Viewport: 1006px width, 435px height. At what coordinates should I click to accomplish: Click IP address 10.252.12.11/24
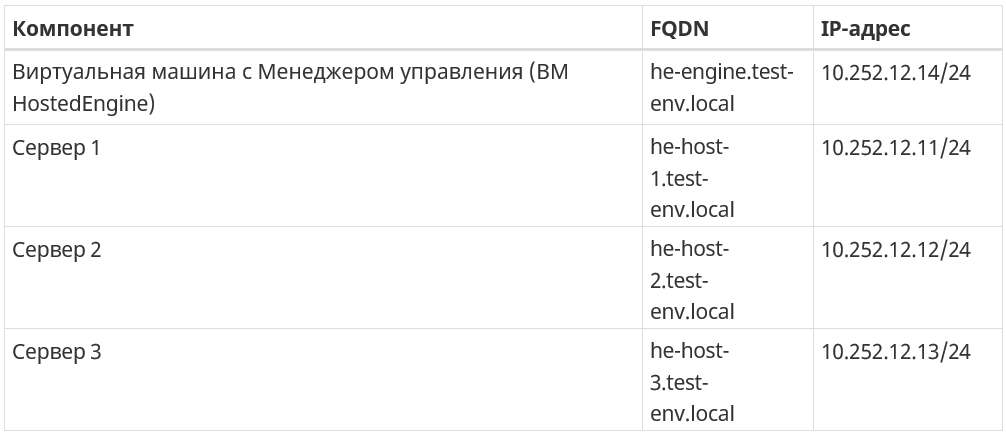[x=896, y=148]
